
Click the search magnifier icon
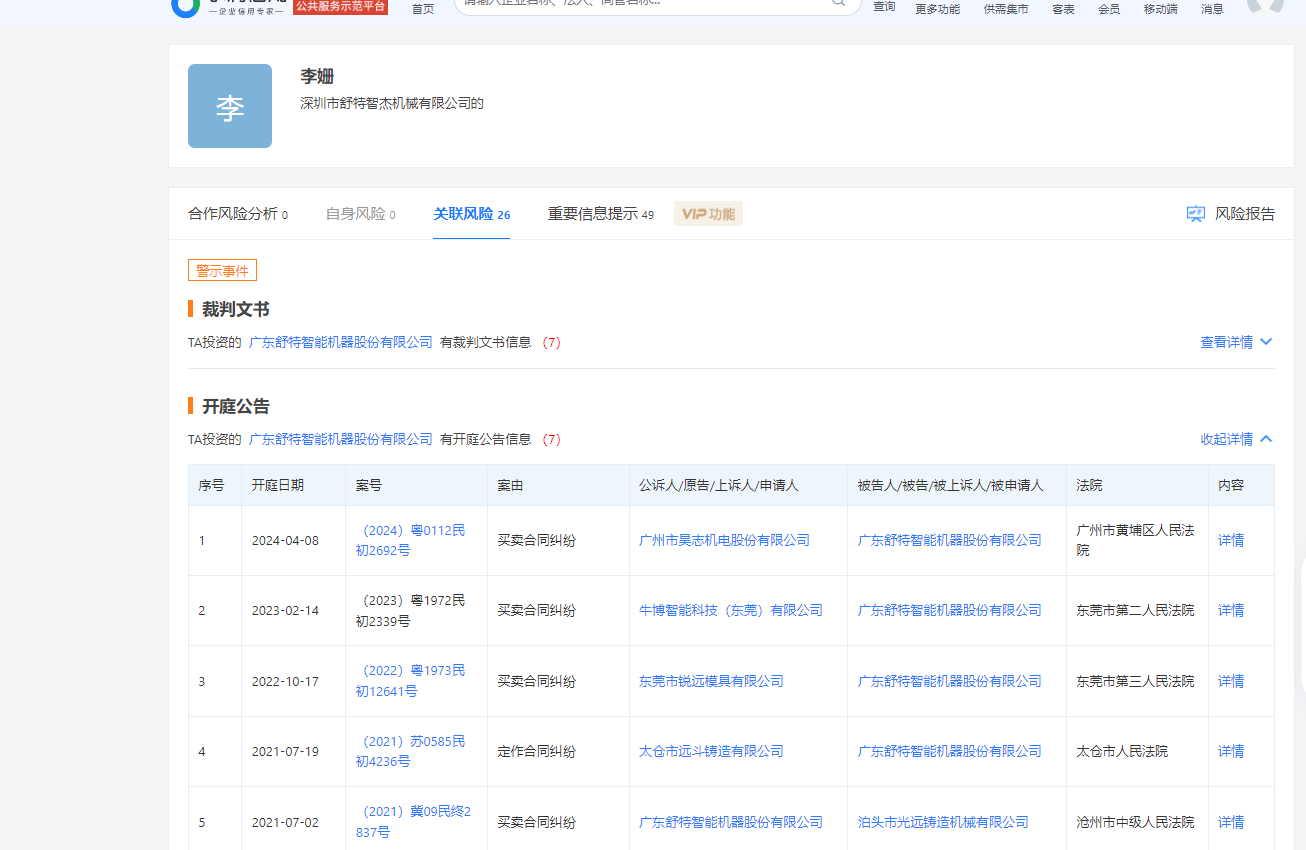tap(839, 3)
